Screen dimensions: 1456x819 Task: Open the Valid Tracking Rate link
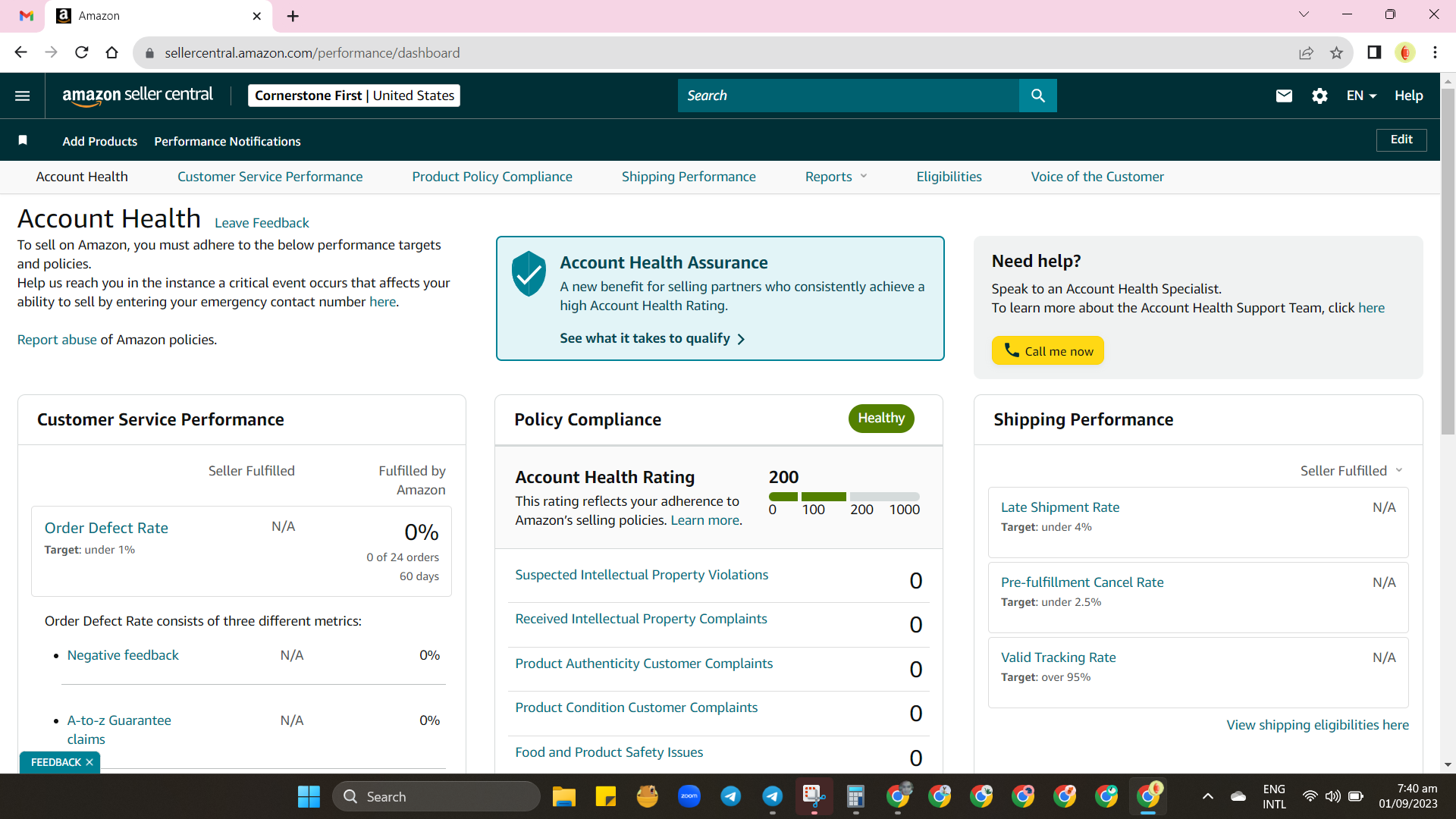point(1058,657)
